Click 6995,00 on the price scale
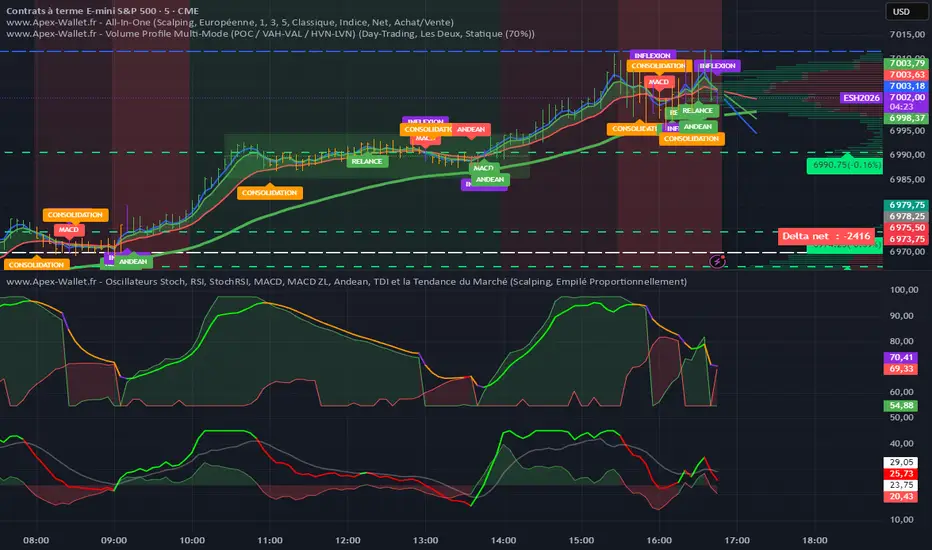932x550 pixels. pyautogui.click(x=907, y=131)
